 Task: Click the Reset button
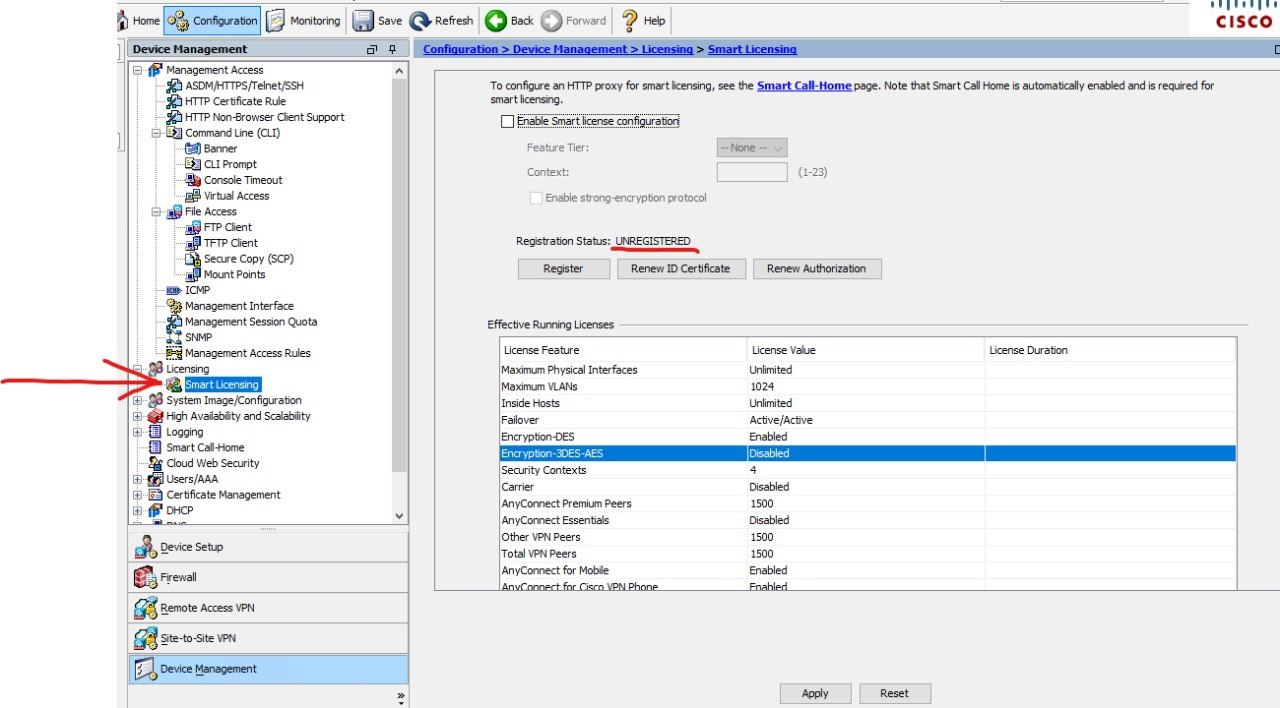tap(894, 693)
